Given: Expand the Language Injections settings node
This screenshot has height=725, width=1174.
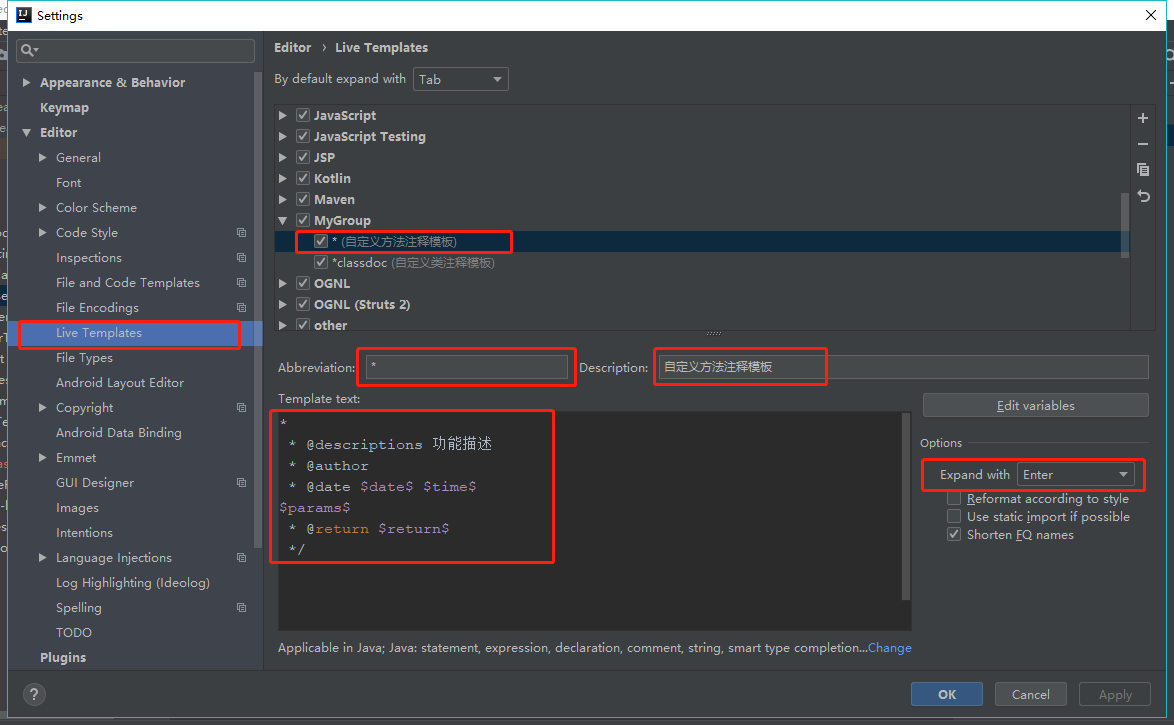Looking at the screenshot, I should pos(43,557).
